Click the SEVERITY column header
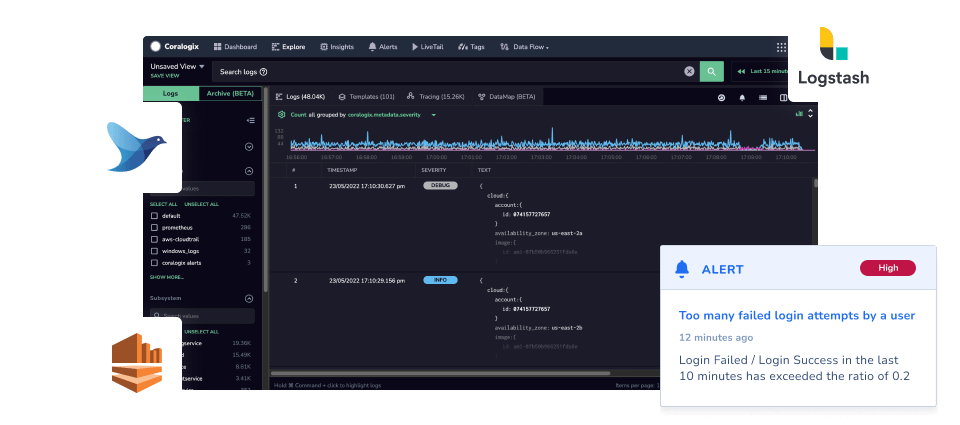This screenshot has height=425, width=960. click(434, 170)
